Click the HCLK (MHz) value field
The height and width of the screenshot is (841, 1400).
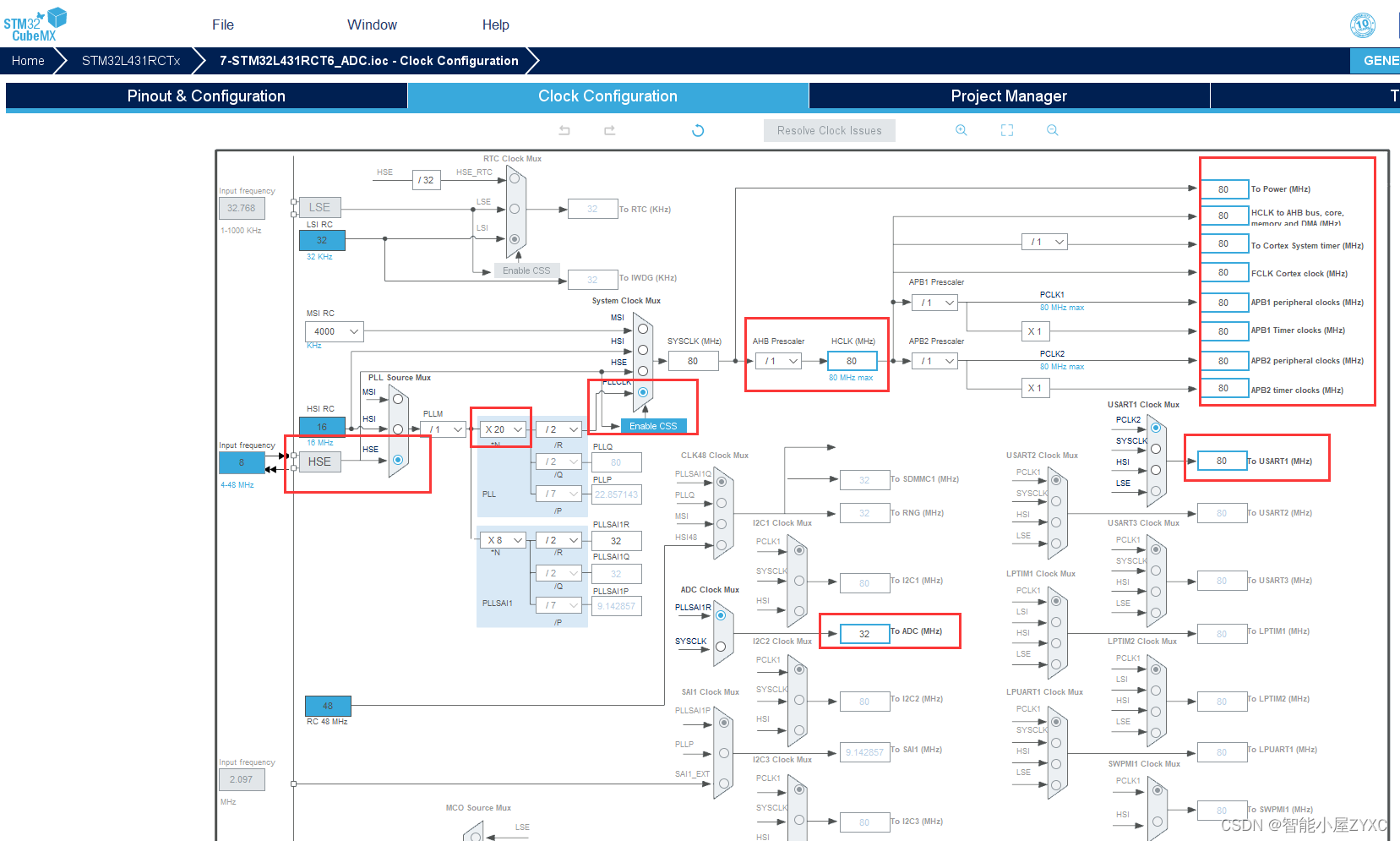point(852,361)
